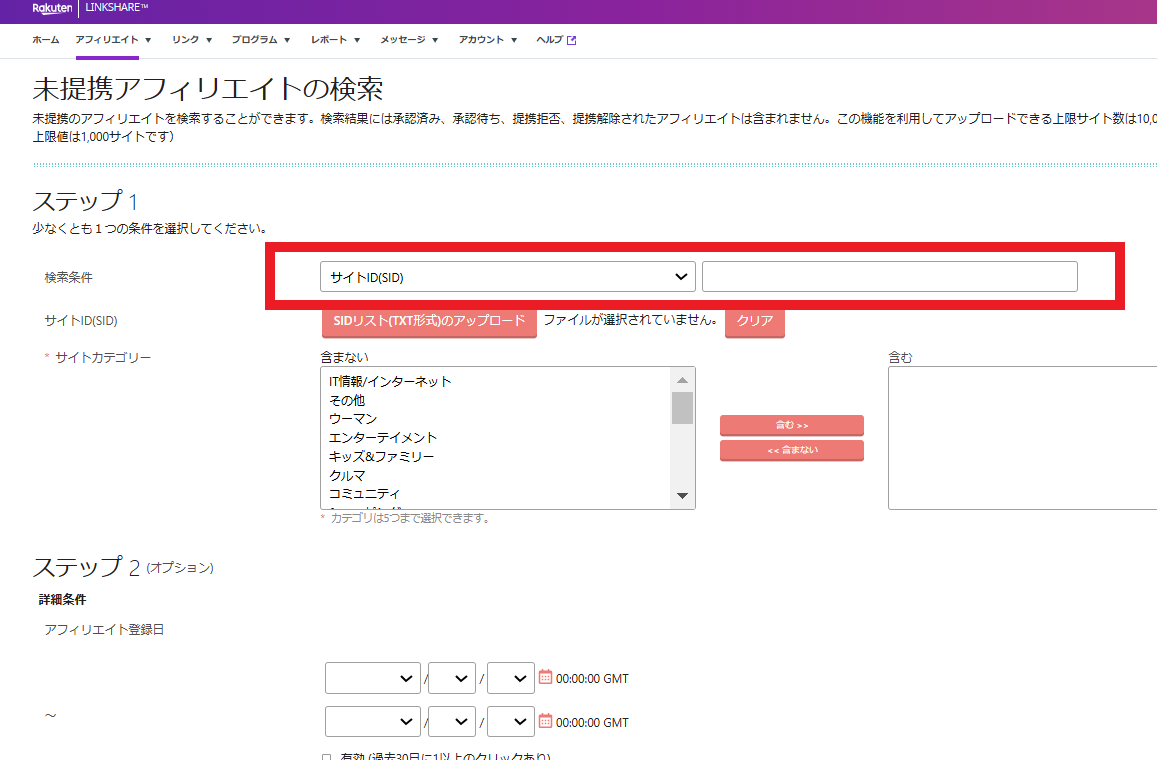Click the search condition text input field
This screenshot has height=760, width=1157.
point(889,276)
